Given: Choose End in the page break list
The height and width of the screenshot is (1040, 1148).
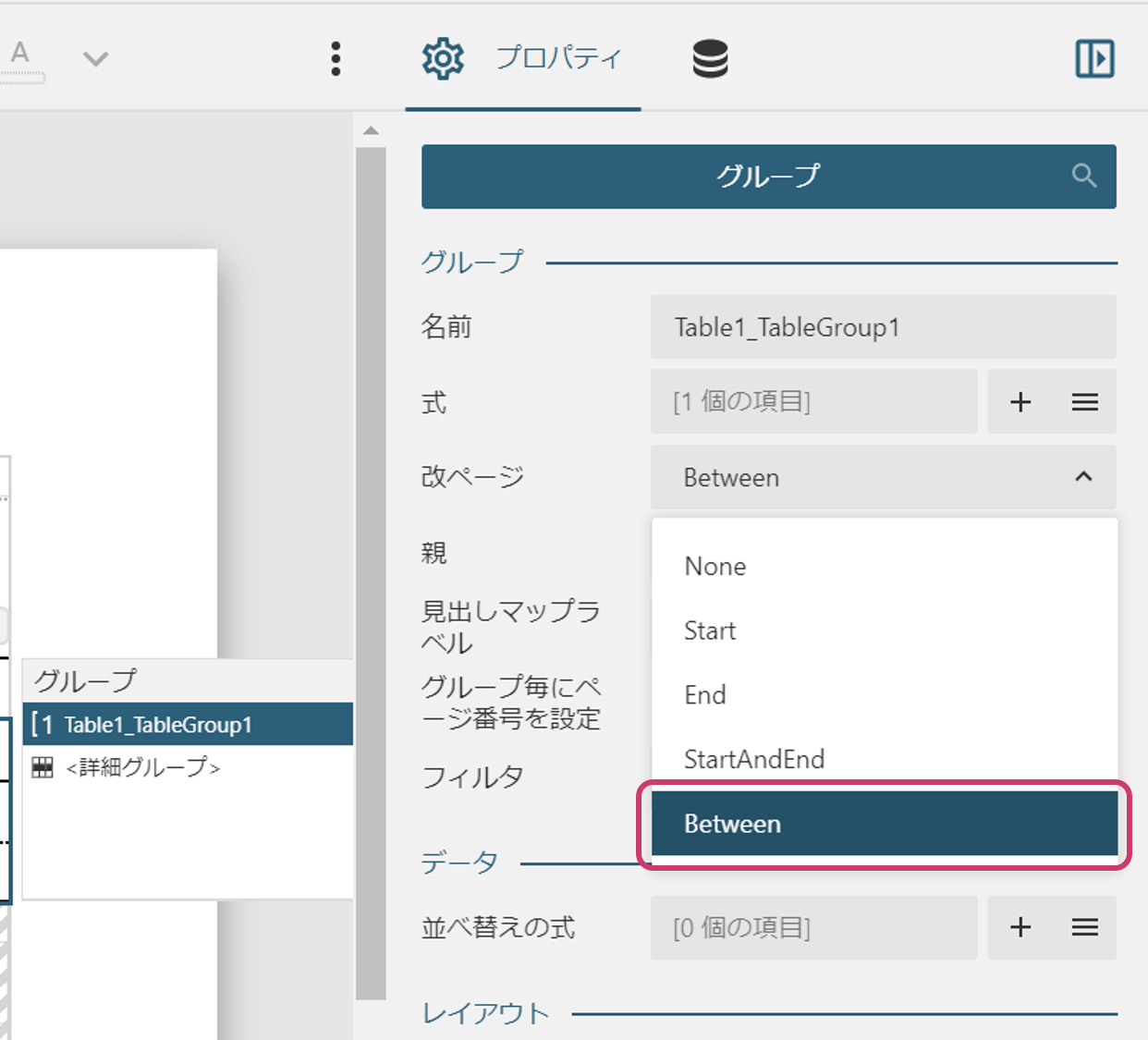Looking at the screenshot, I should pyautogui.click(x=885, y=695).
